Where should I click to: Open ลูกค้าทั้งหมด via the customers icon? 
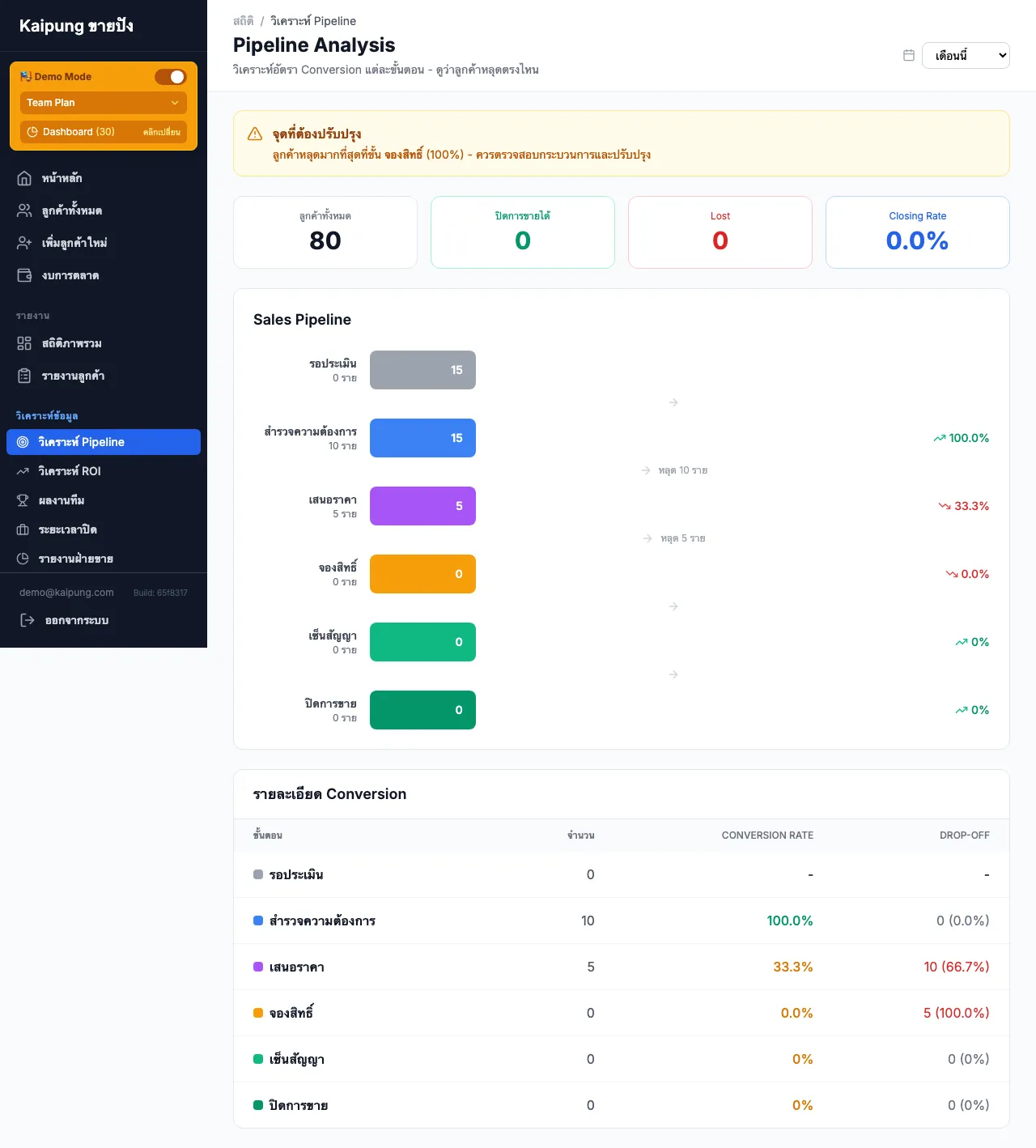tap(23, 210)
